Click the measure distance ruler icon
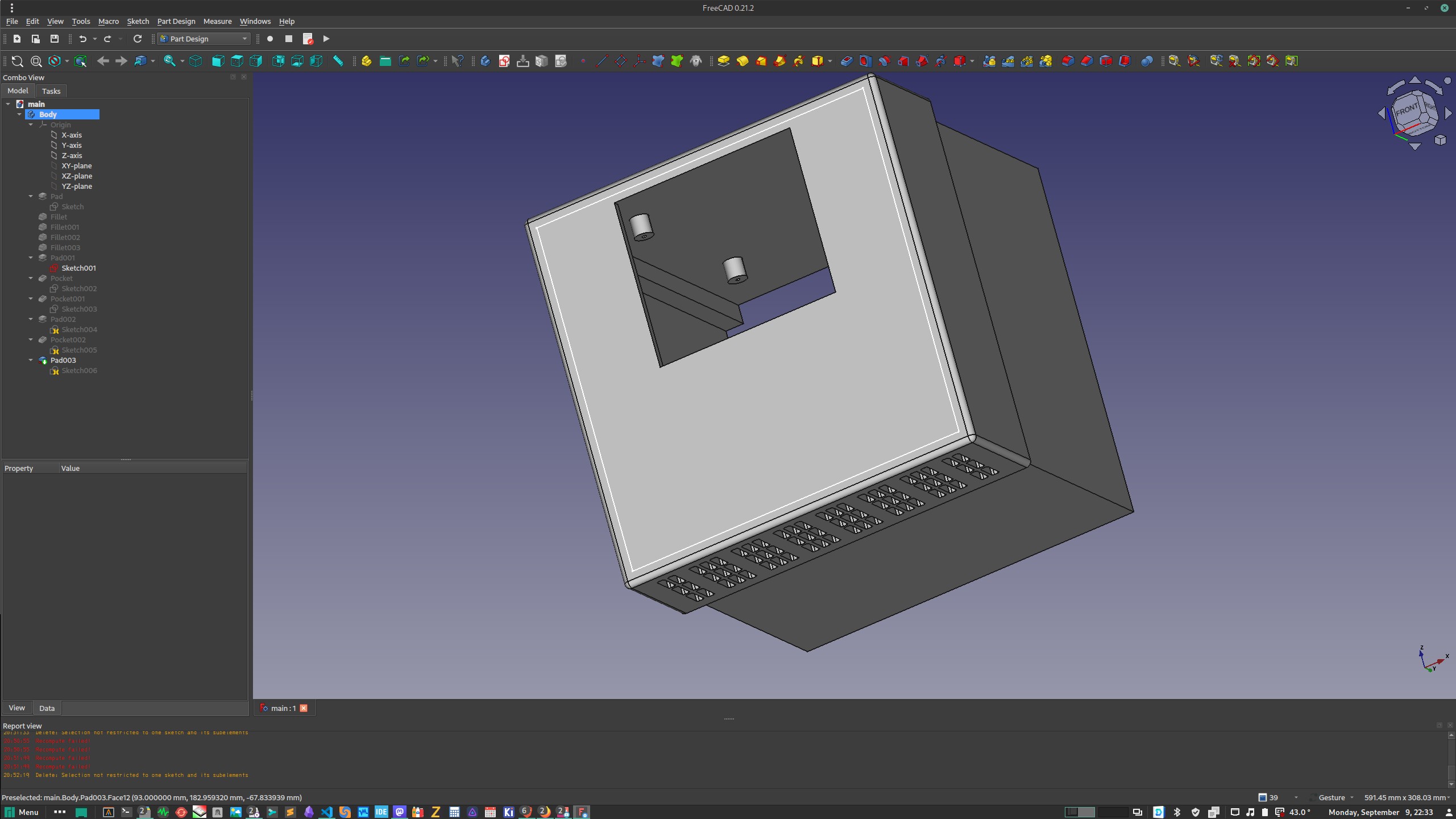The image size is (1456, 819). pyautogui.click(x=338, y=61)
